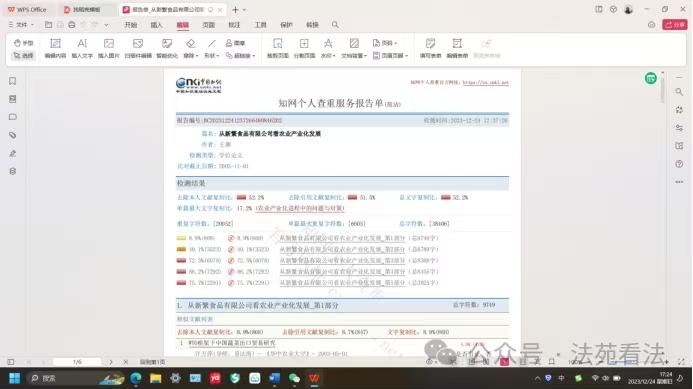Image resolution: width=693 pixels, height=389 pixels.
Task: Switch to the Protect (保护) ribbon tab
Action: coord(286,25)
